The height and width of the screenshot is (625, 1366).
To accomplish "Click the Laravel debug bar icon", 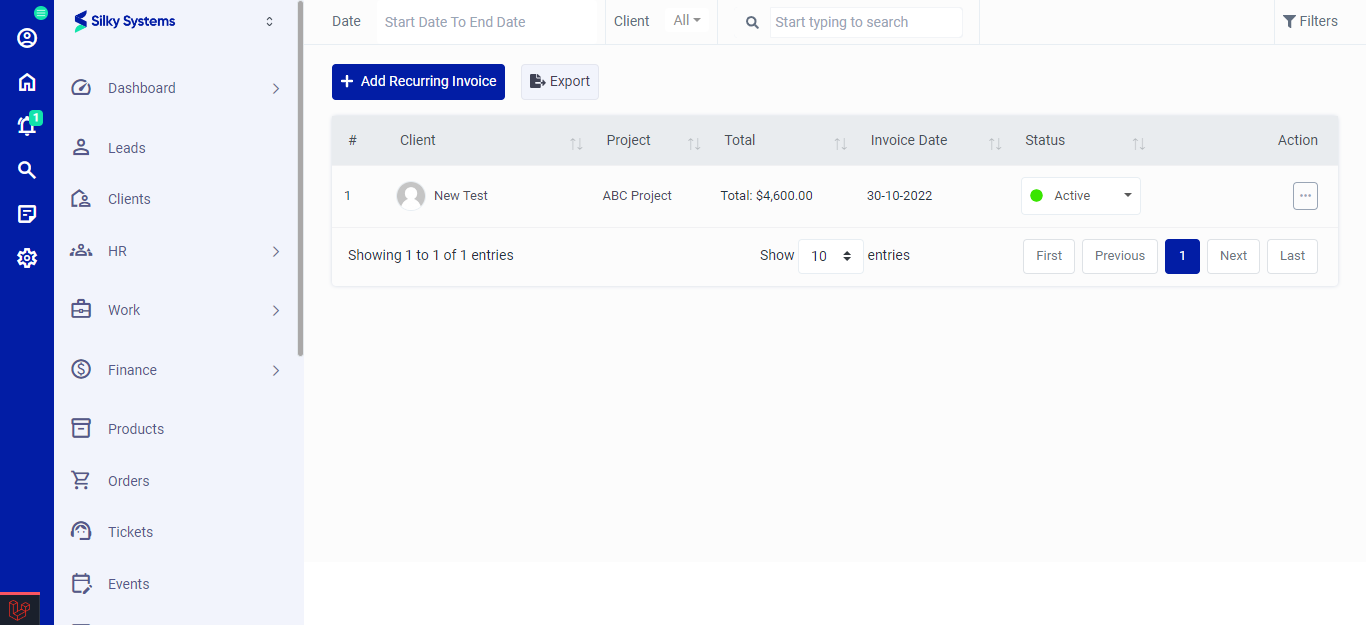I will tap(19, 609).
